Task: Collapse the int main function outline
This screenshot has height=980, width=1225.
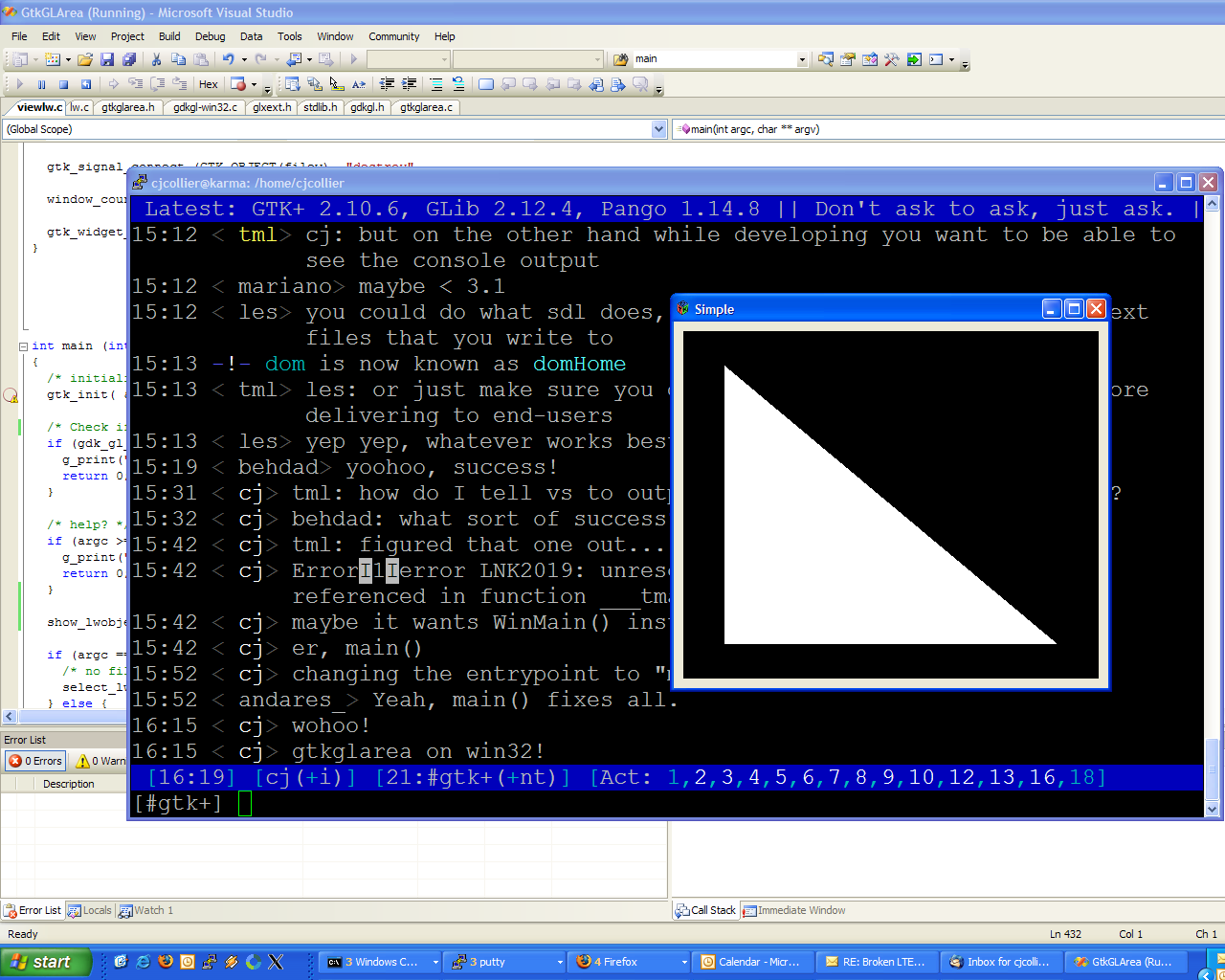Action: click(24, 346)
